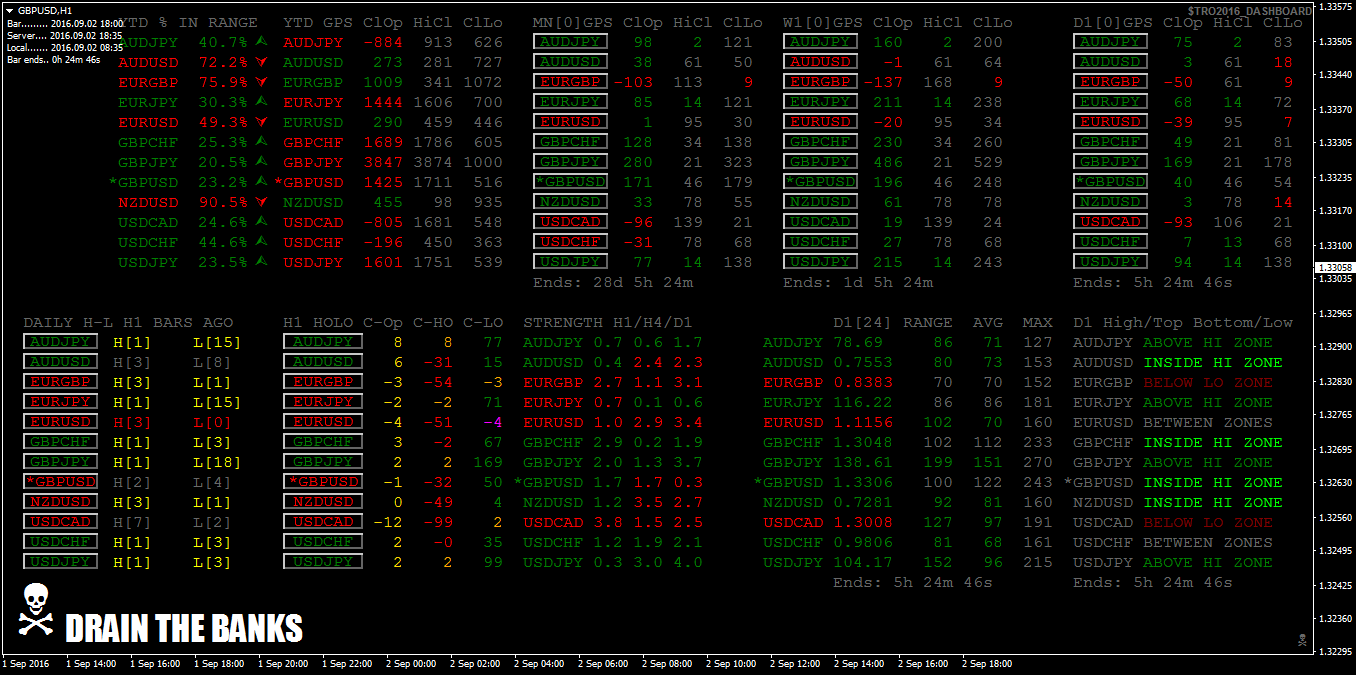Select the AUDJPY box under DAILY H-L

tap(60, 341)
